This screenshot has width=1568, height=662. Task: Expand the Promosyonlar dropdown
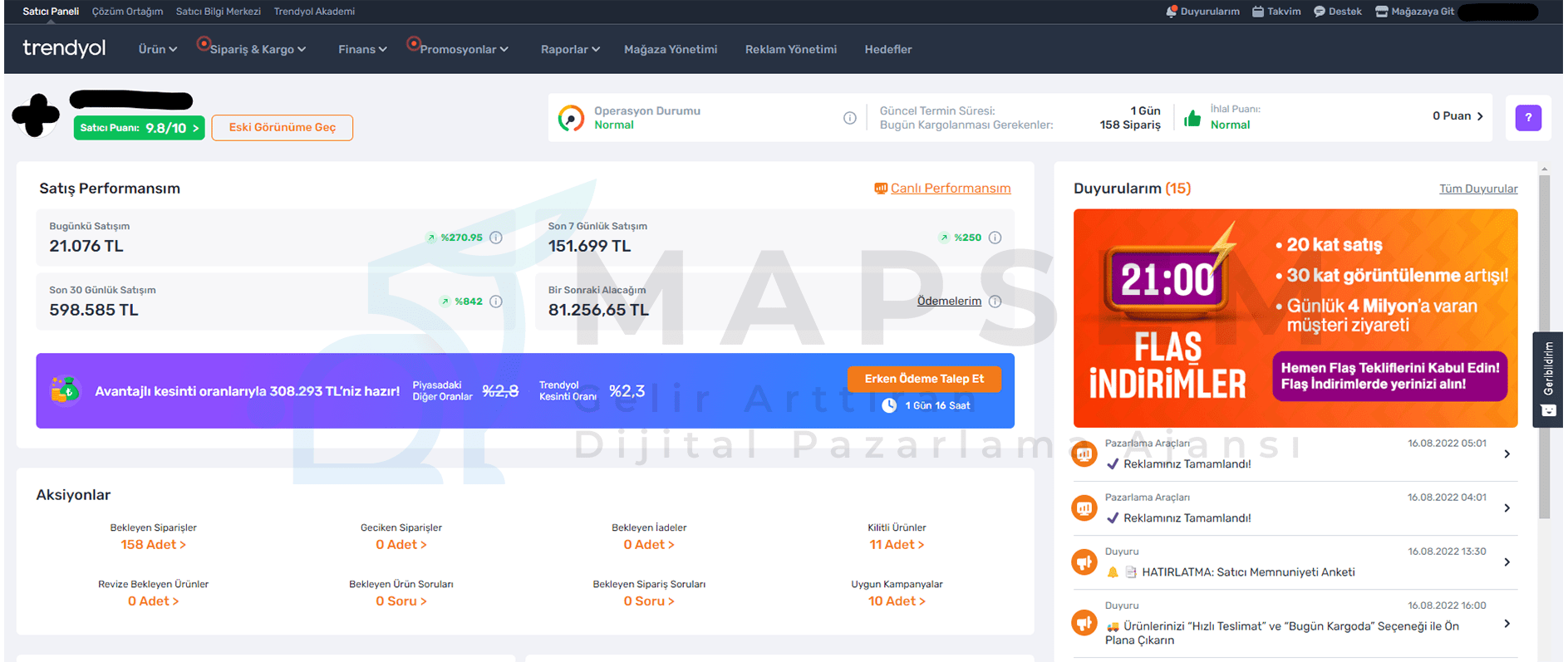[464, 49]
